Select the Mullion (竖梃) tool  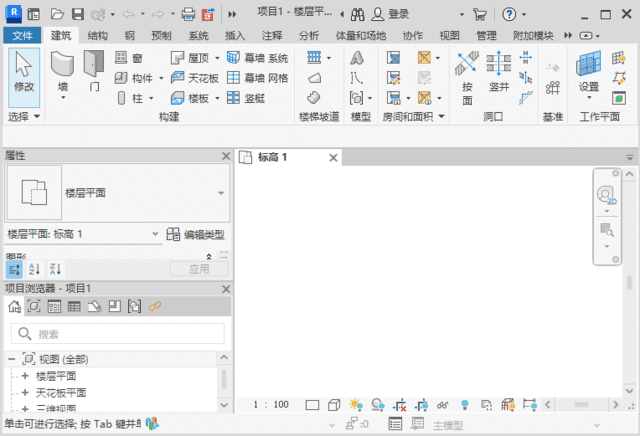click(246, 98)
